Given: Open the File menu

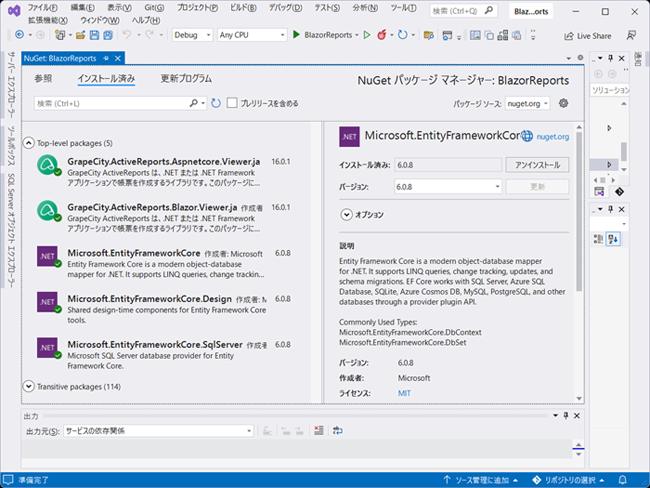Looking at the screenshot, I should 43,8.
